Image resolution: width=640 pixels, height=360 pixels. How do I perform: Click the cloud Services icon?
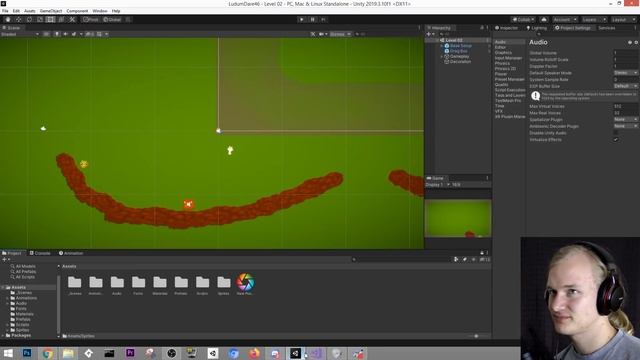[x=544, y=20]
